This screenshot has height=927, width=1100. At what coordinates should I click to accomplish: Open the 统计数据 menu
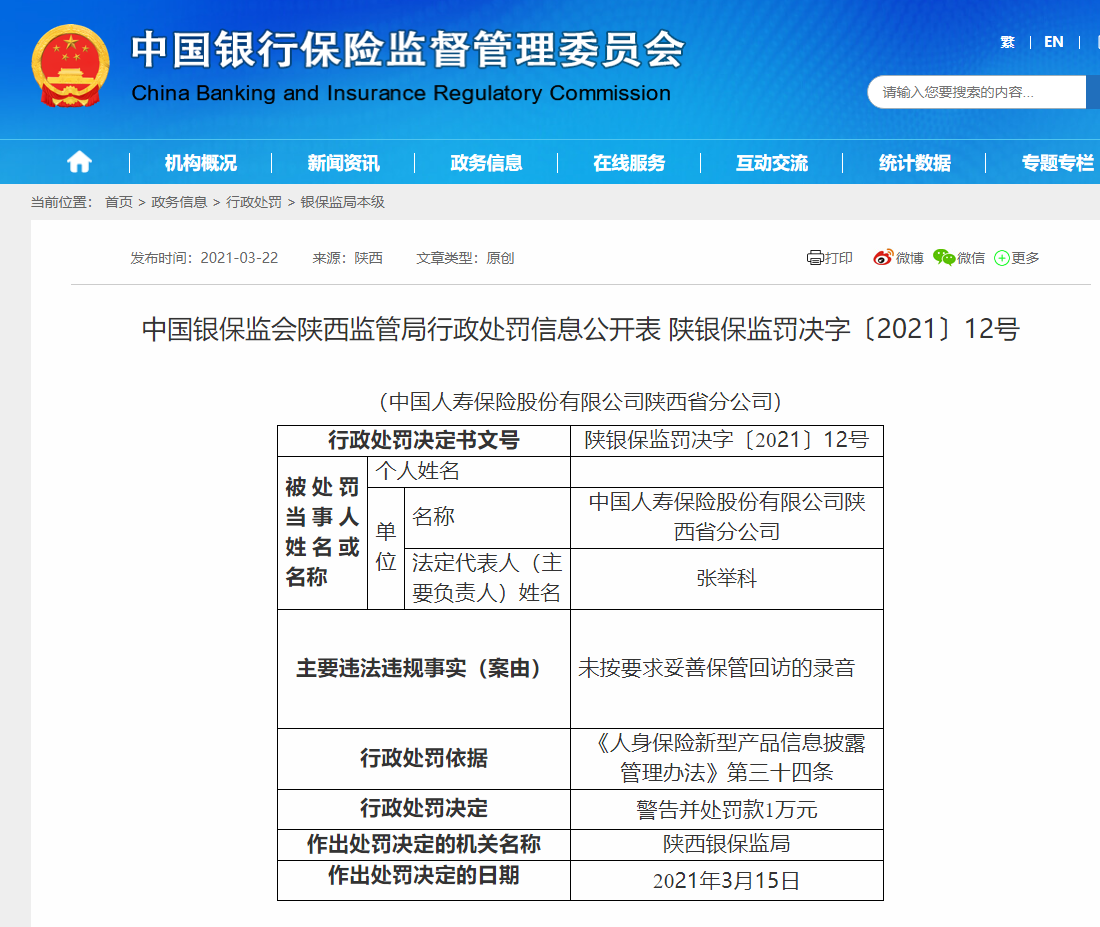[x=915, y=163]
